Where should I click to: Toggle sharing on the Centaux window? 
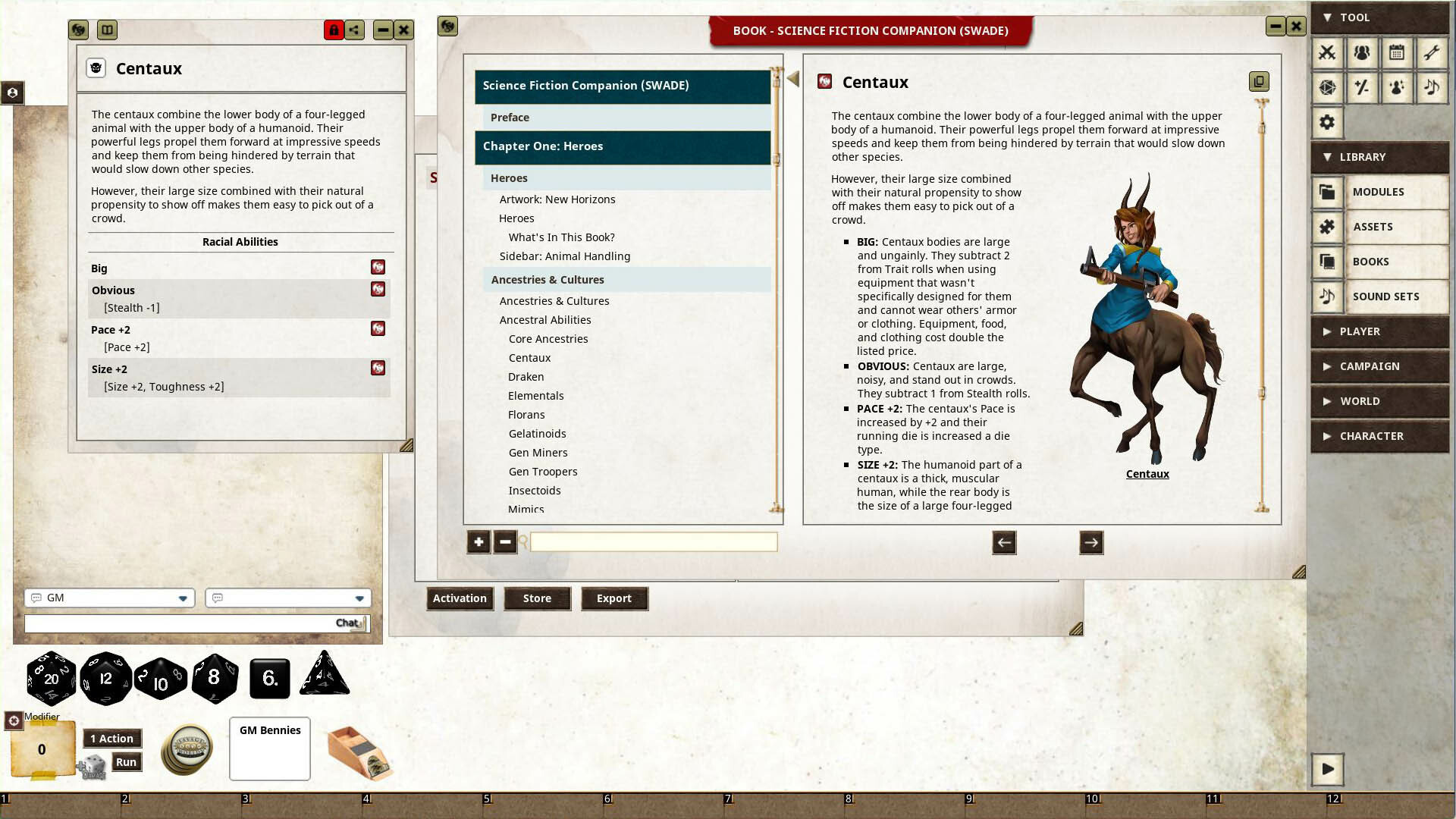point(354,30)
